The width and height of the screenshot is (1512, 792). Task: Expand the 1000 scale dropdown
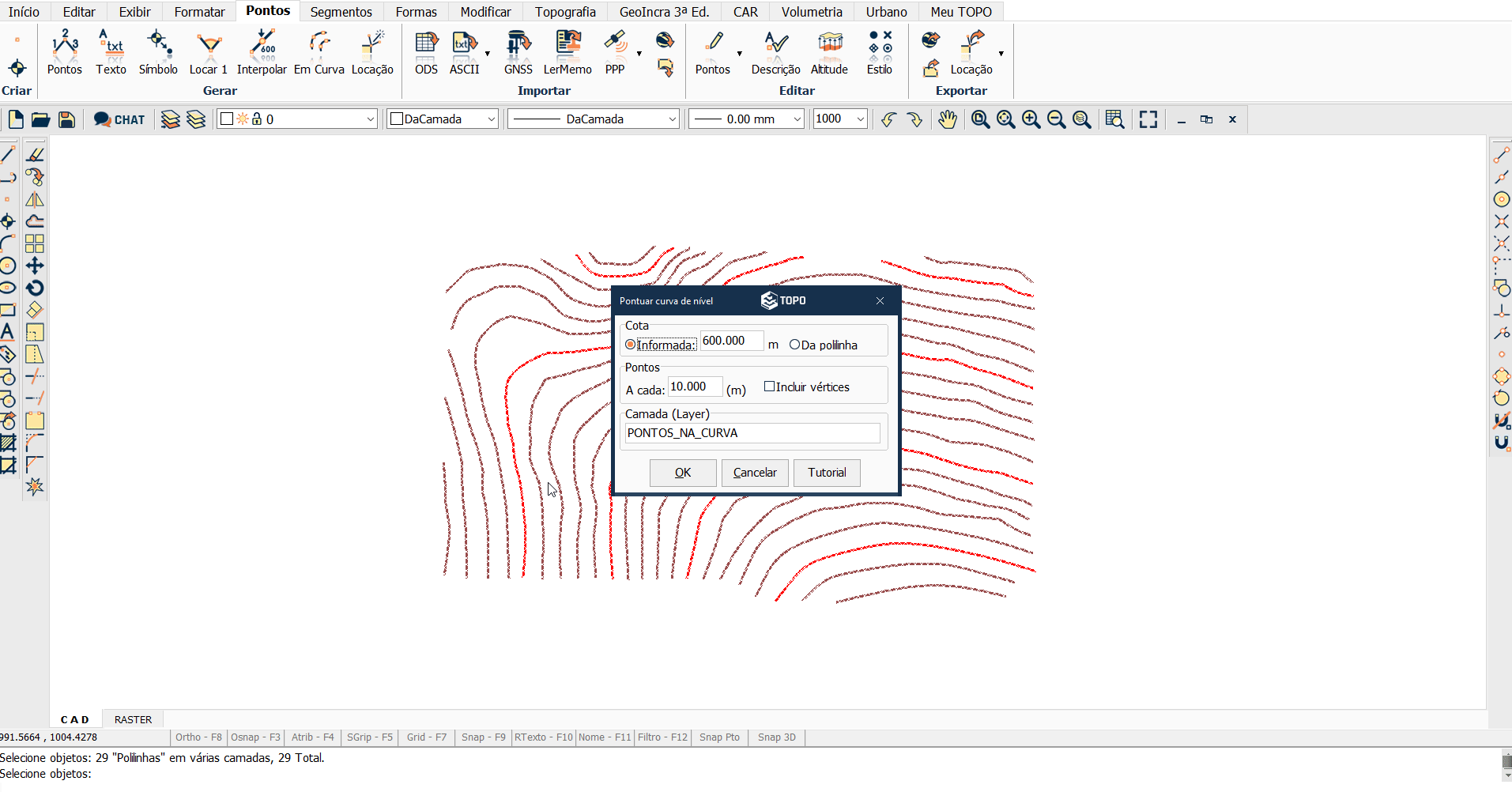pyautogui.click(x=860, y=119)
